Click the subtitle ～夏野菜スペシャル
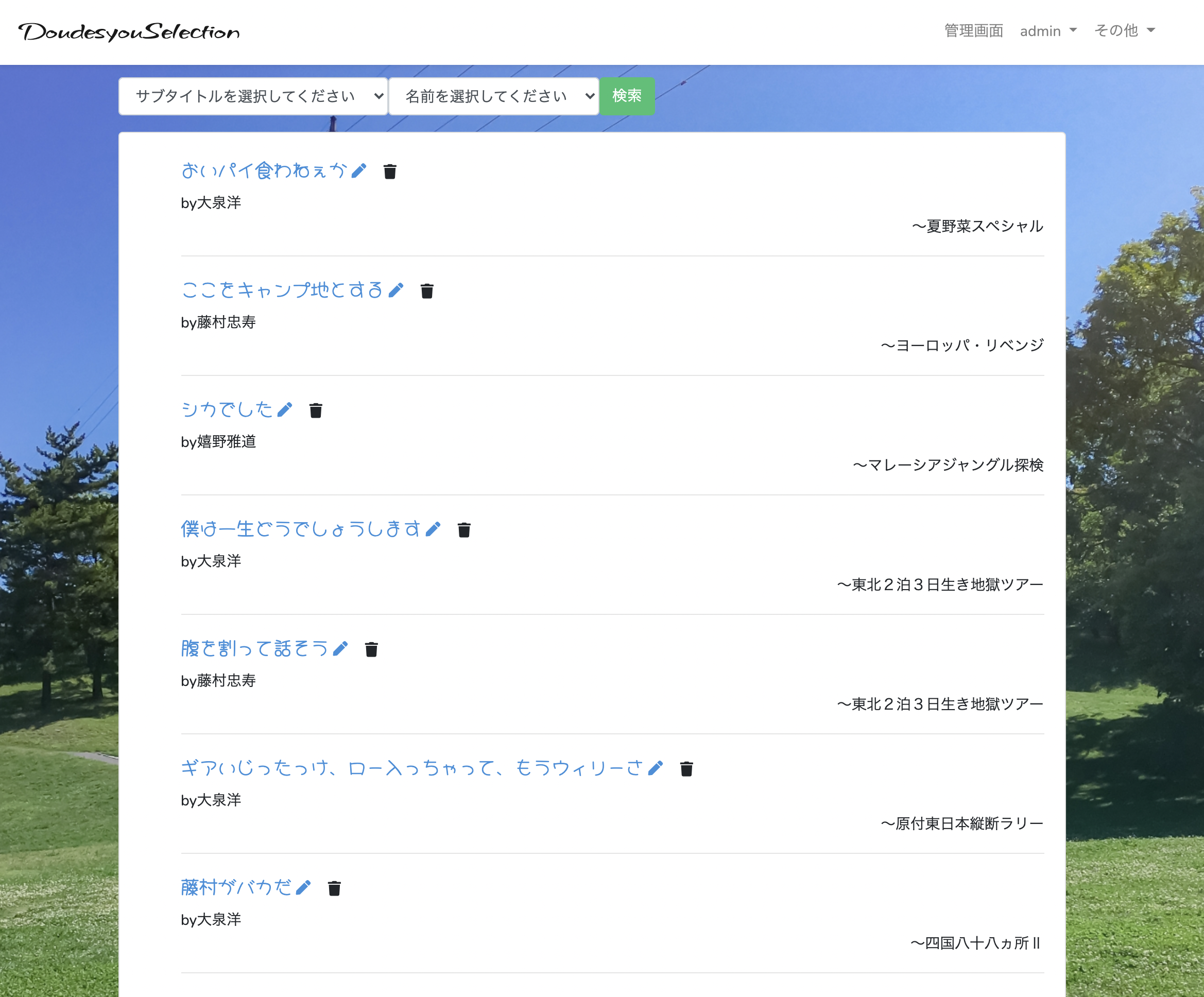The width and height of the screenshot is (1204, 997). point(977,226)
